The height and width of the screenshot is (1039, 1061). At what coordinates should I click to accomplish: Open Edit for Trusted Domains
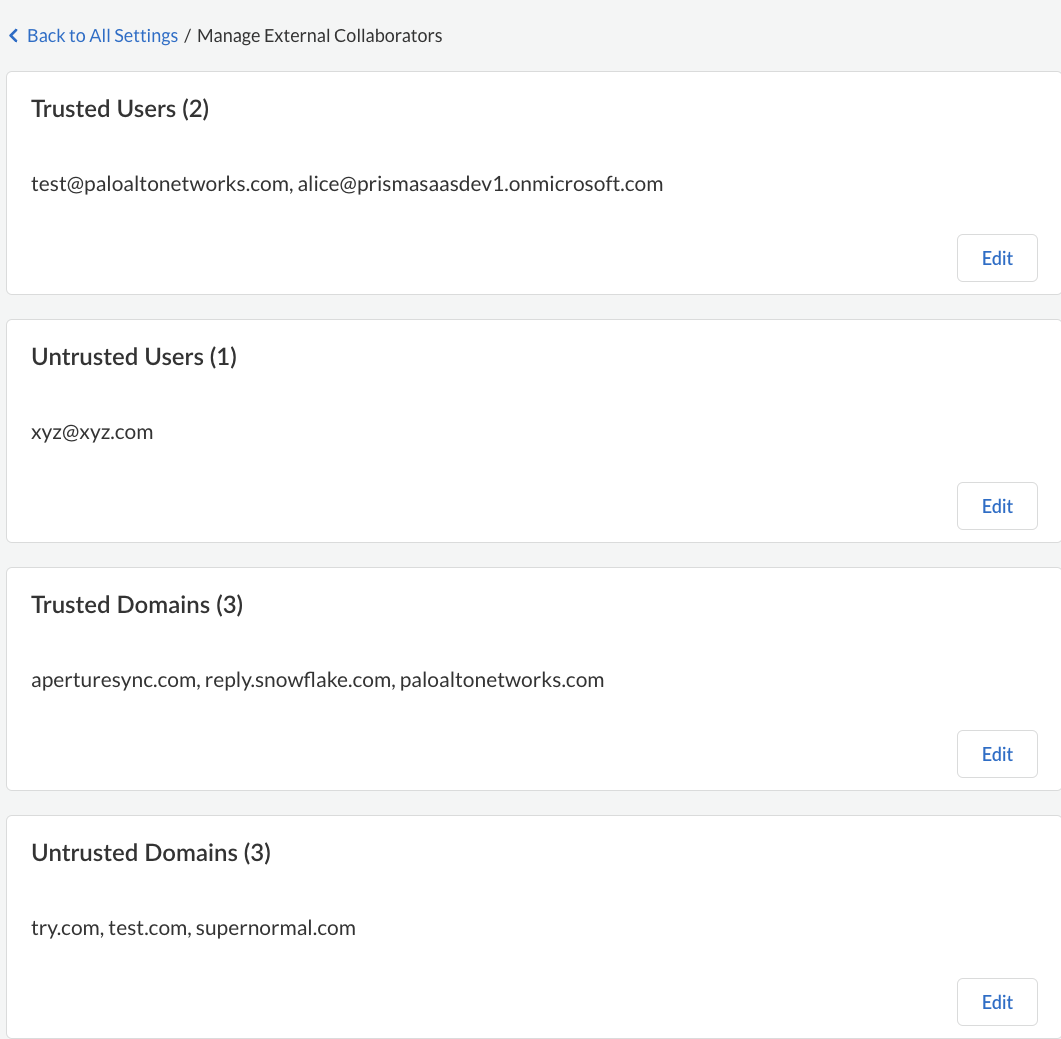click(x=996, y=754)
